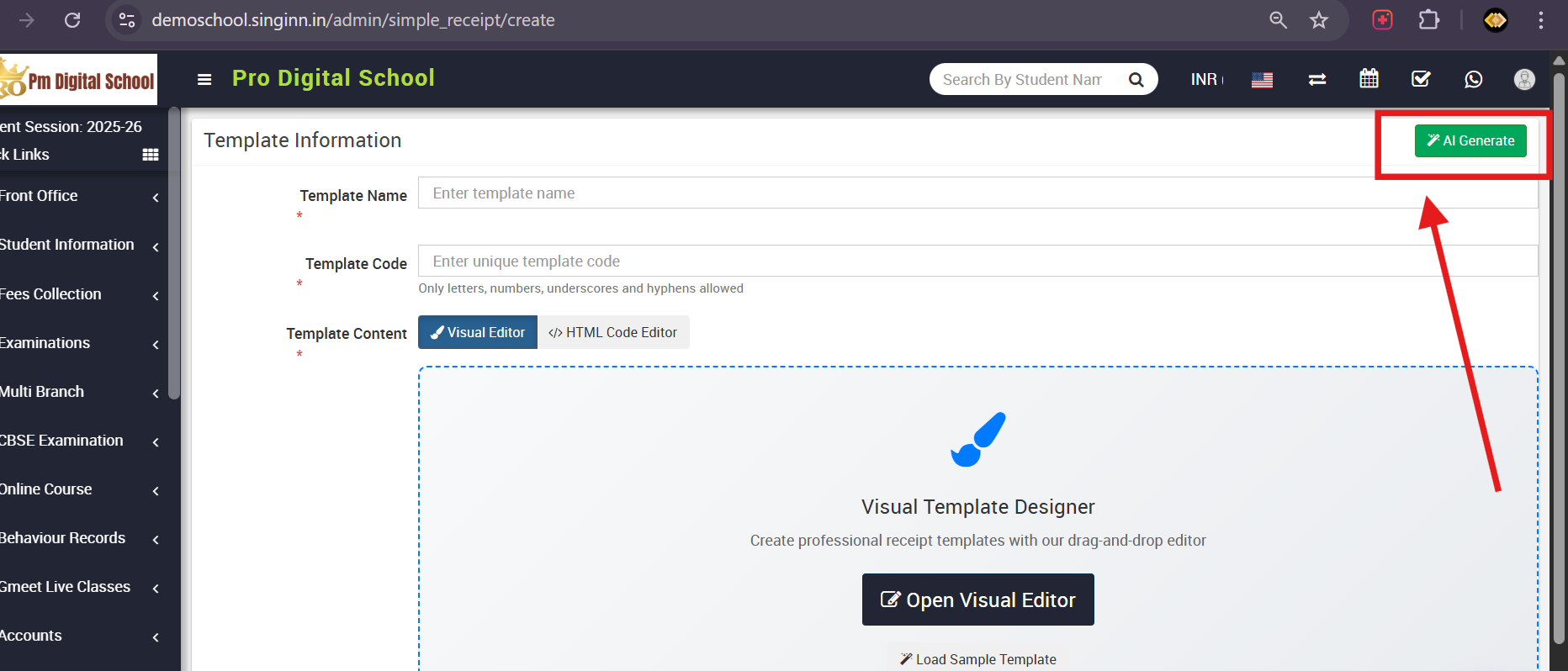Image resolution: width=1568 pixels, height=671 pixels.
Task: Click the search magnifier icon
Action: coord(1136,79)
